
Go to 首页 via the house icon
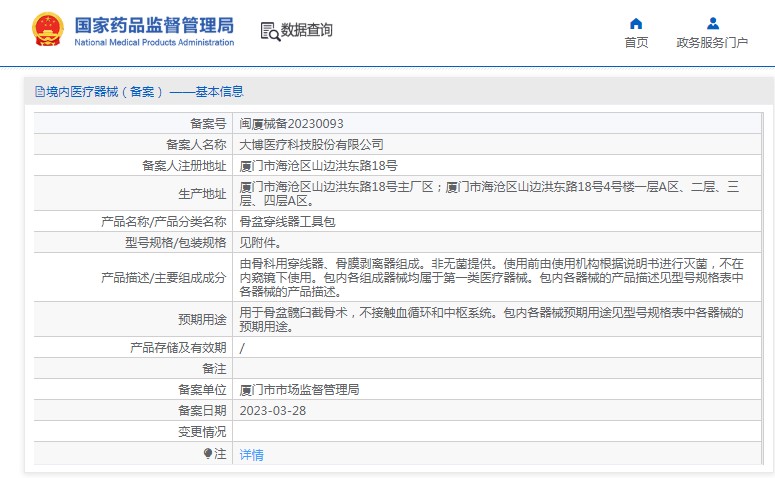(x=636, y=23)
